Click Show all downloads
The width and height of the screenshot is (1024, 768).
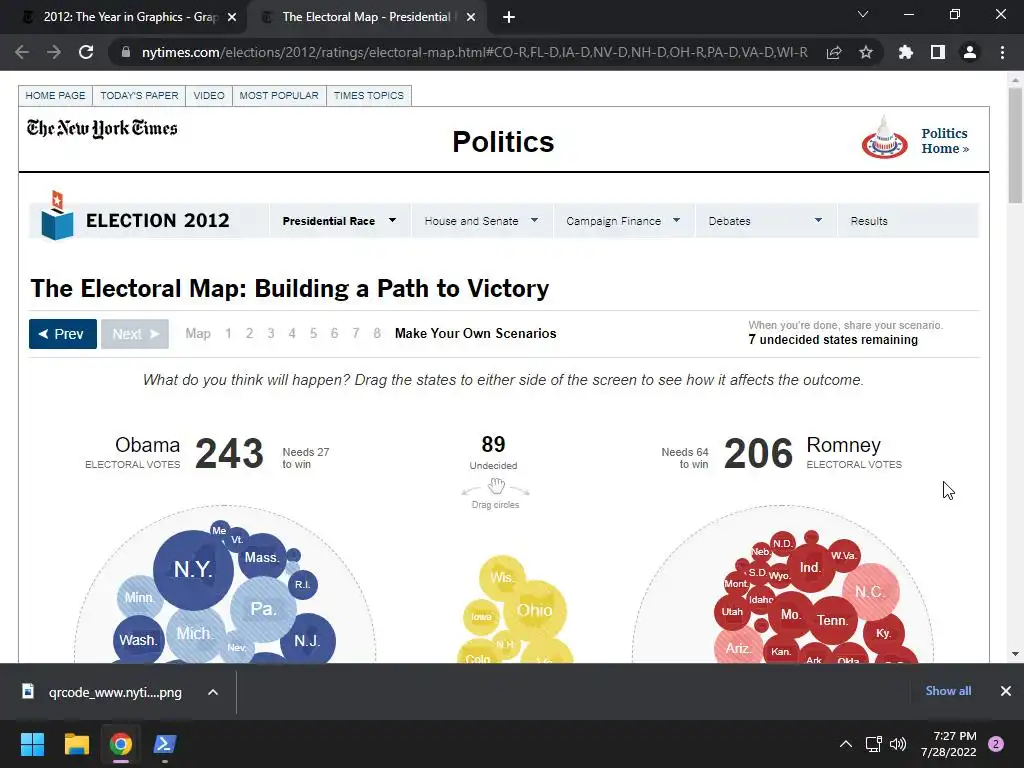point(948,691)
